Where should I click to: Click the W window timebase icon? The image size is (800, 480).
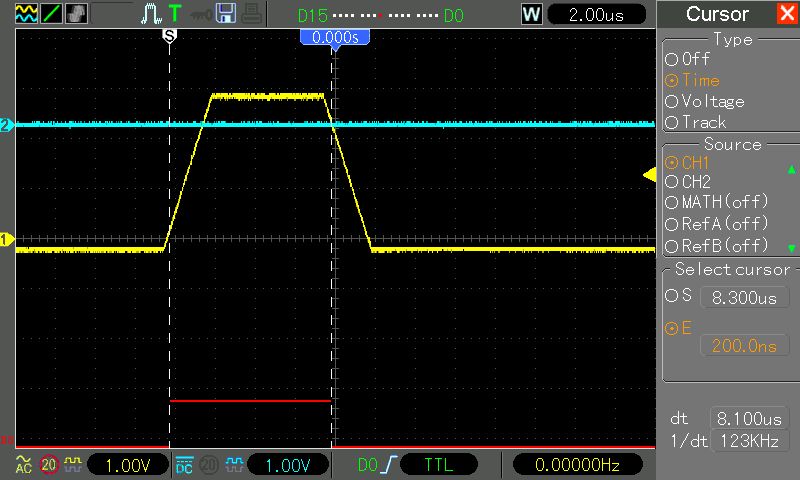[x=532, y=15]
